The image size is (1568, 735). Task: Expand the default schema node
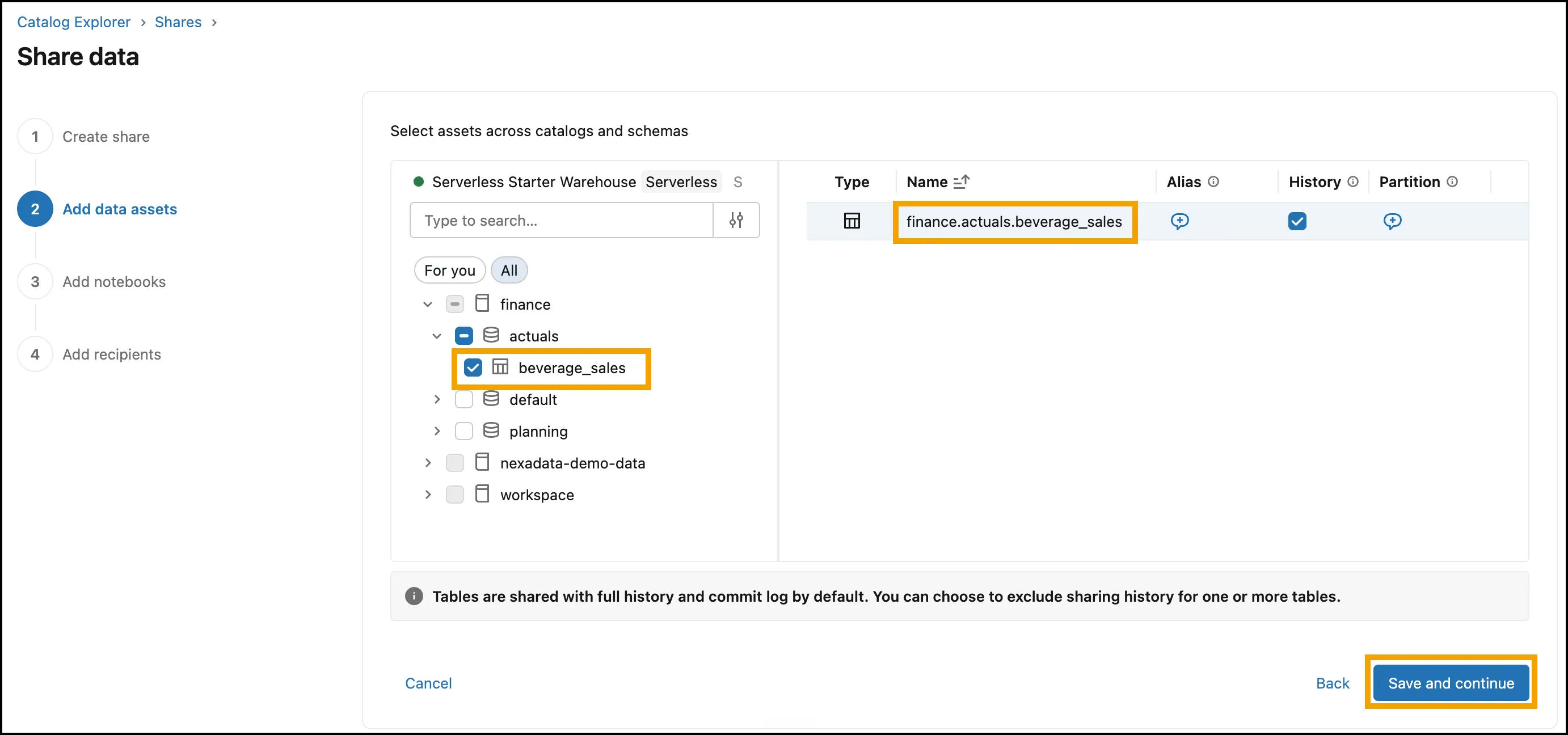[436, 399]
